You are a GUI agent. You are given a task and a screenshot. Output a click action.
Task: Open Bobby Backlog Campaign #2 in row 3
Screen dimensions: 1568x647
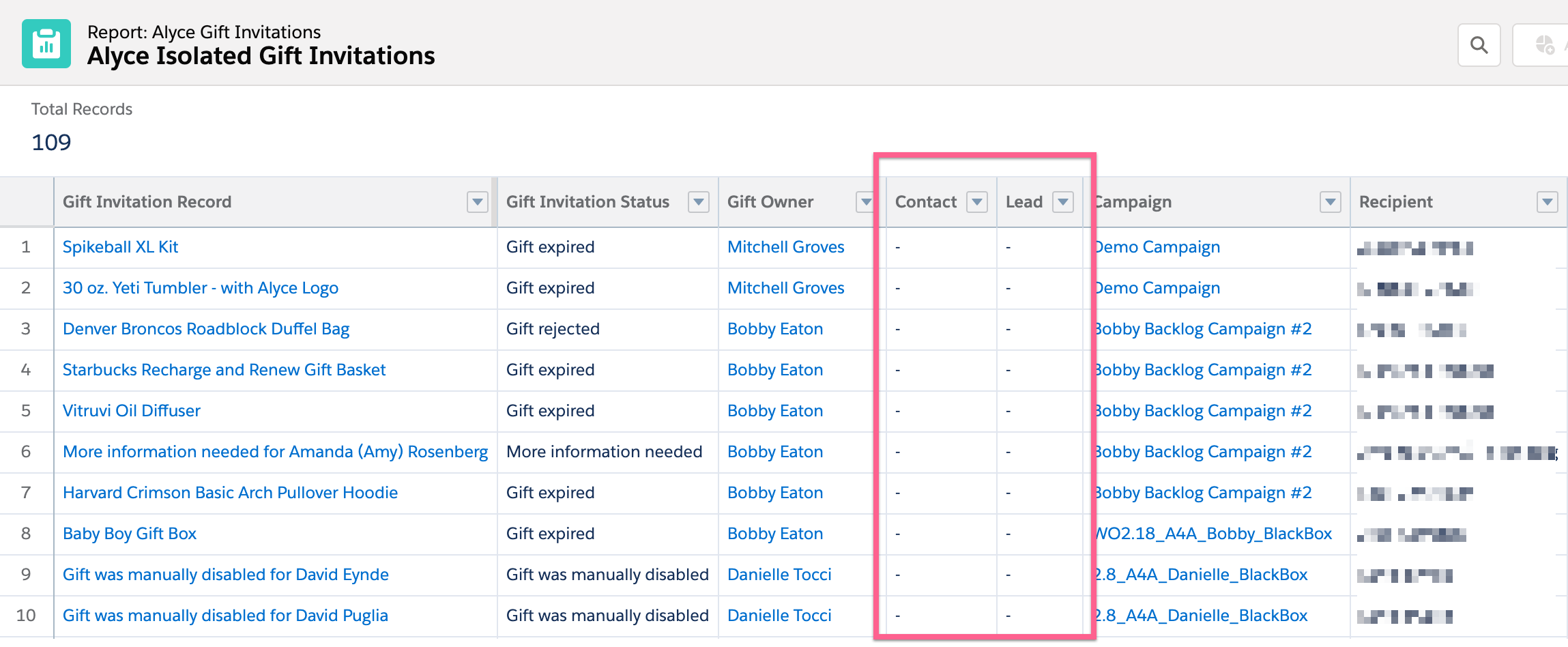(x=1203, y=329)
